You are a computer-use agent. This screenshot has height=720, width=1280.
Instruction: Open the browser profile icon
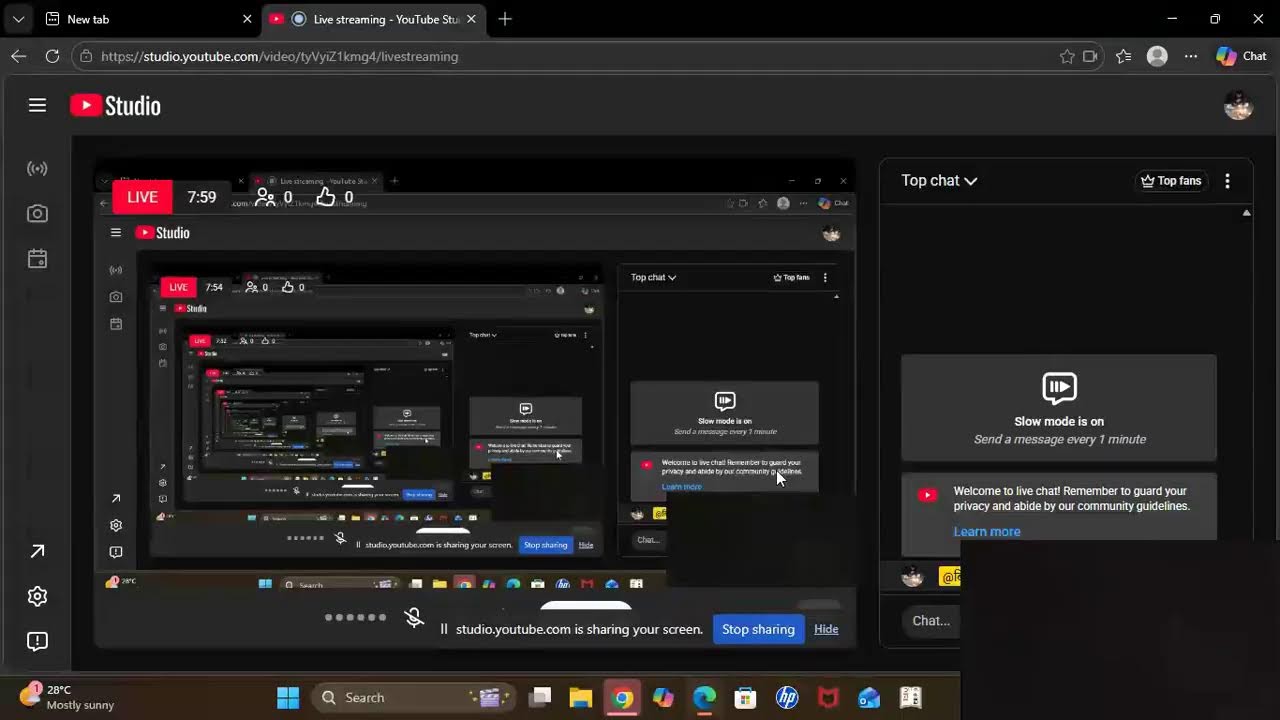(x=1157, y=56)
